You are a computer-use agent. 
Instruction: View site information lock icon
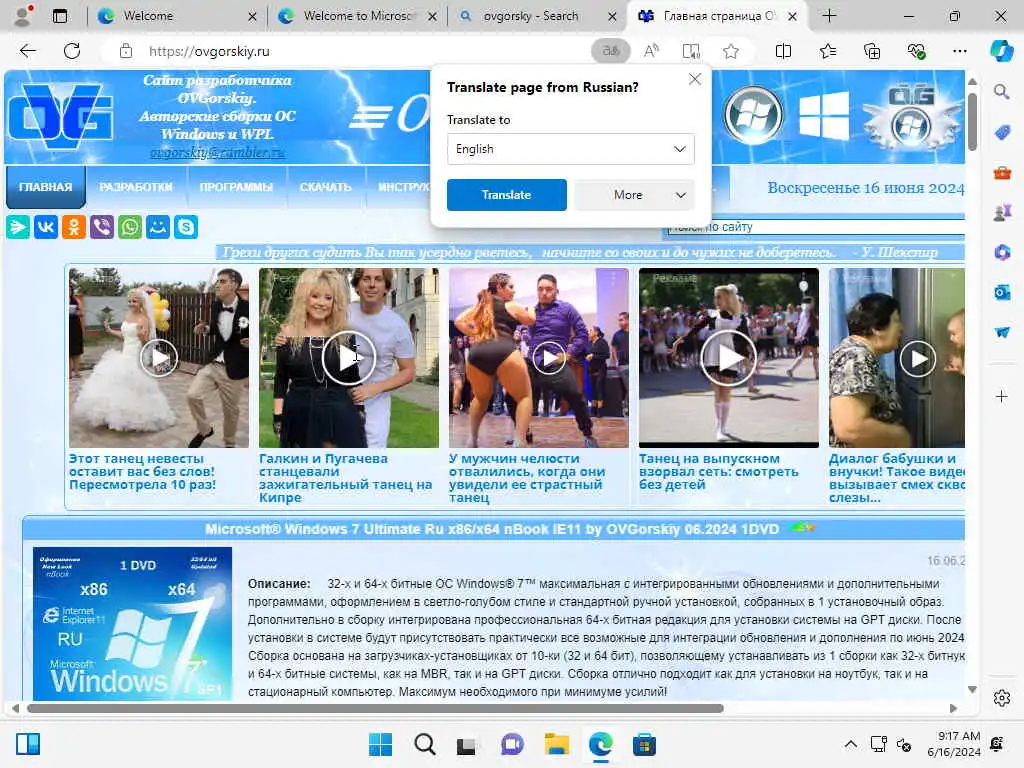coord(126,51)
